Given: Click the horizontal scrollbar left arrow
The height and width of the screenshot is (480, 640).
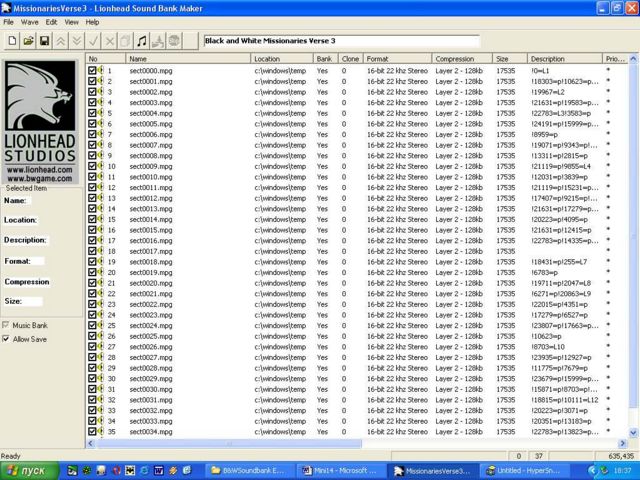Looking at the screenshot, I should [91, 443].
